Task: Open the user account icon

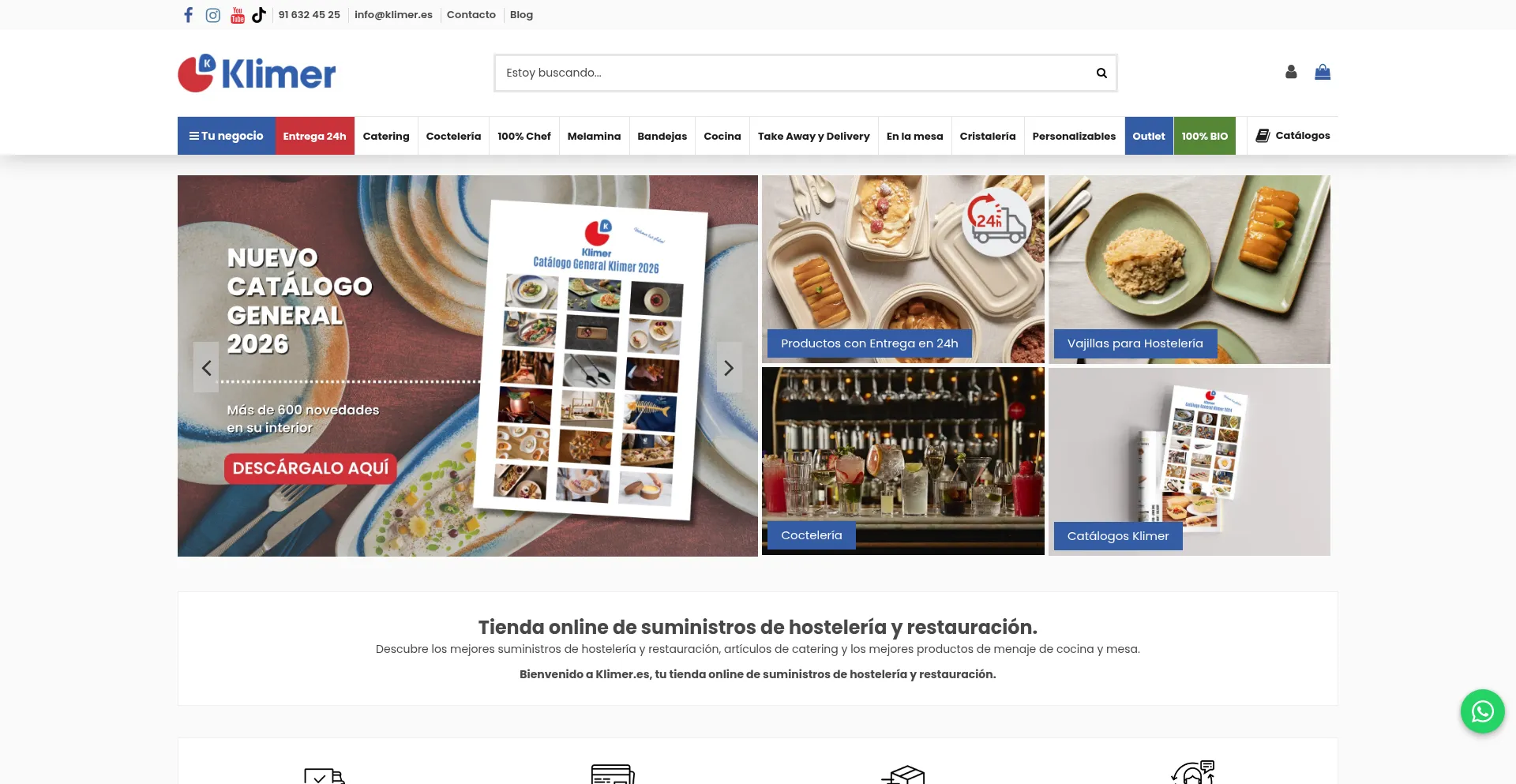Action: pyautogui.click(x=1291, y=72)
